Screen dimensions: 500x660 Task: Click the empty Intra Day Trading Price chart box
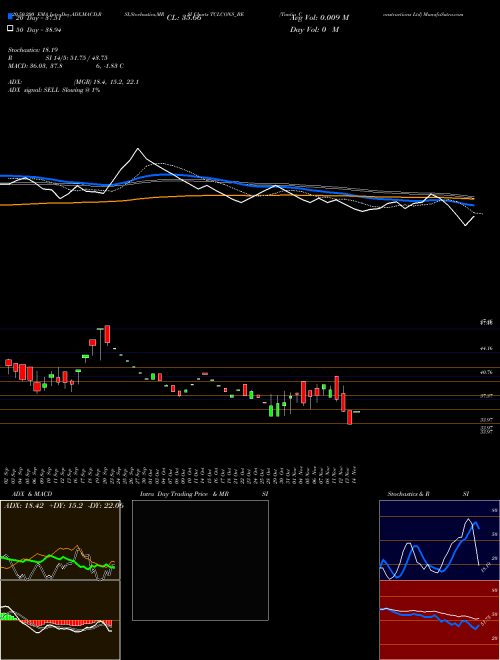tap(200, 560)
